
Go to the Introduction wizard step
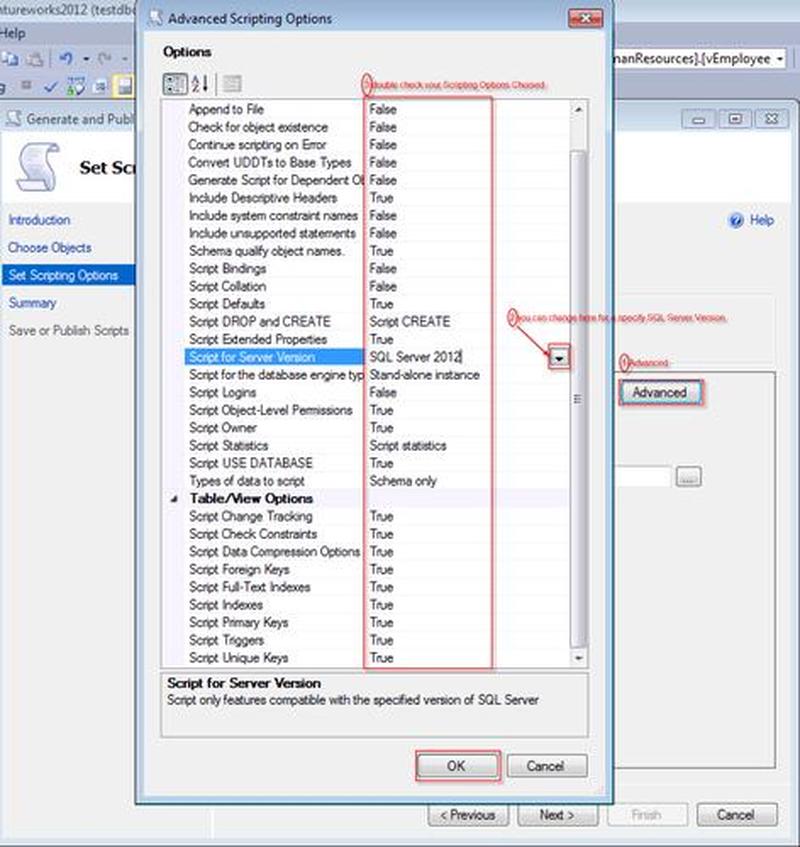pyautogui.click(x=39, y=220)
